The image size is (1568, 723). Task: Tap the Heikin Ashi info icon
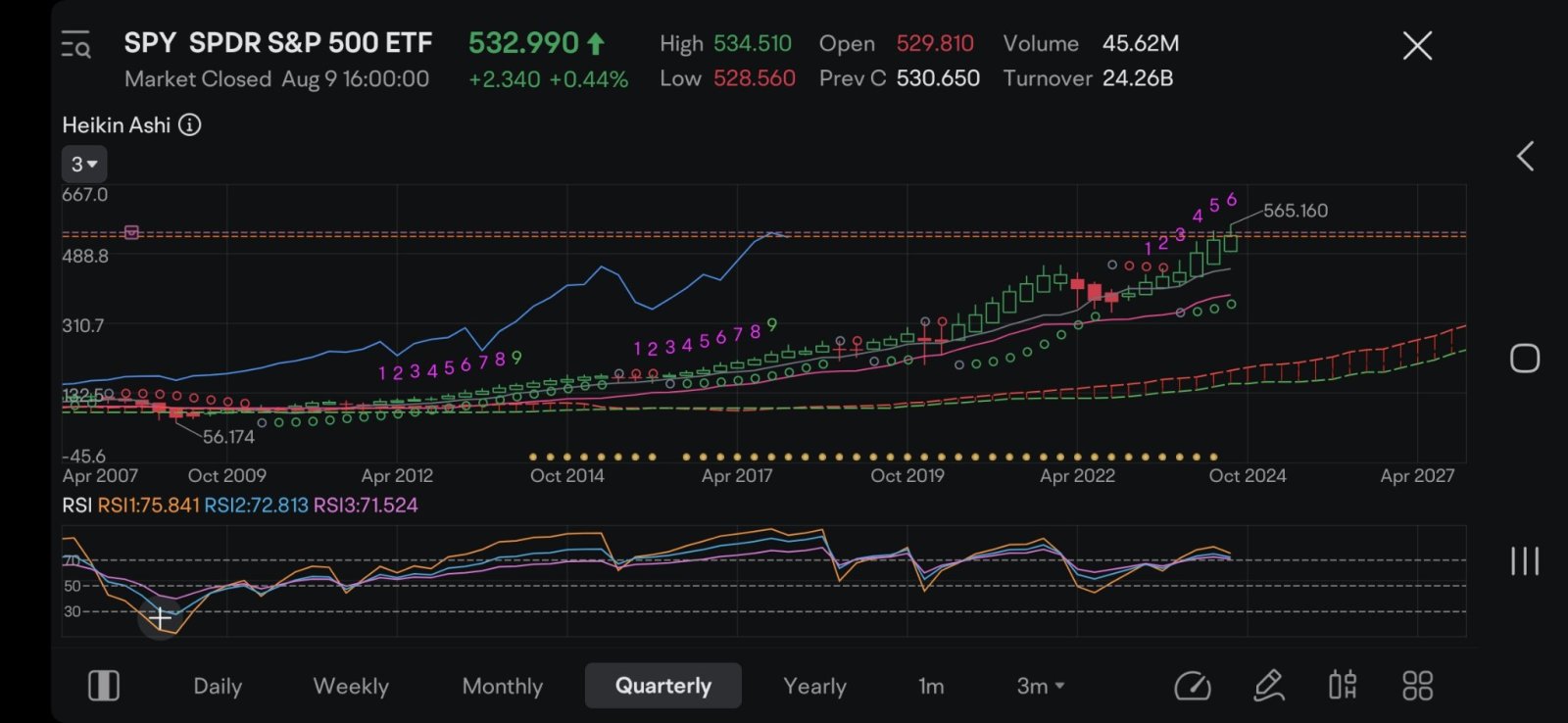tap(190, 124)
